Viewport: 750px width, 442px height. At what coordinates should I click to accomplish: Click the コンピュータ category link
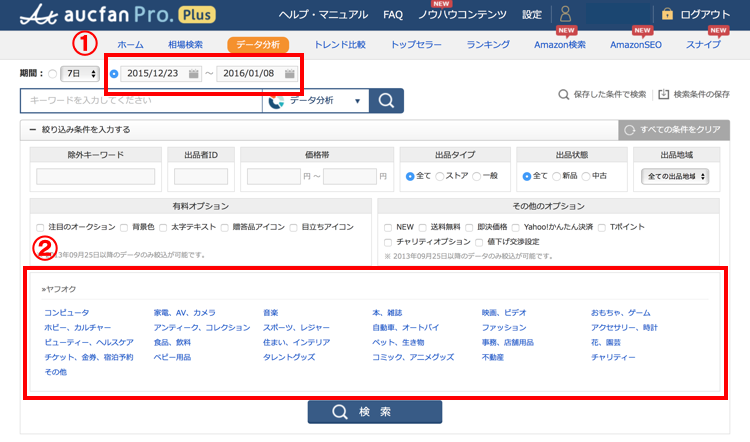(x=67, y=313)
